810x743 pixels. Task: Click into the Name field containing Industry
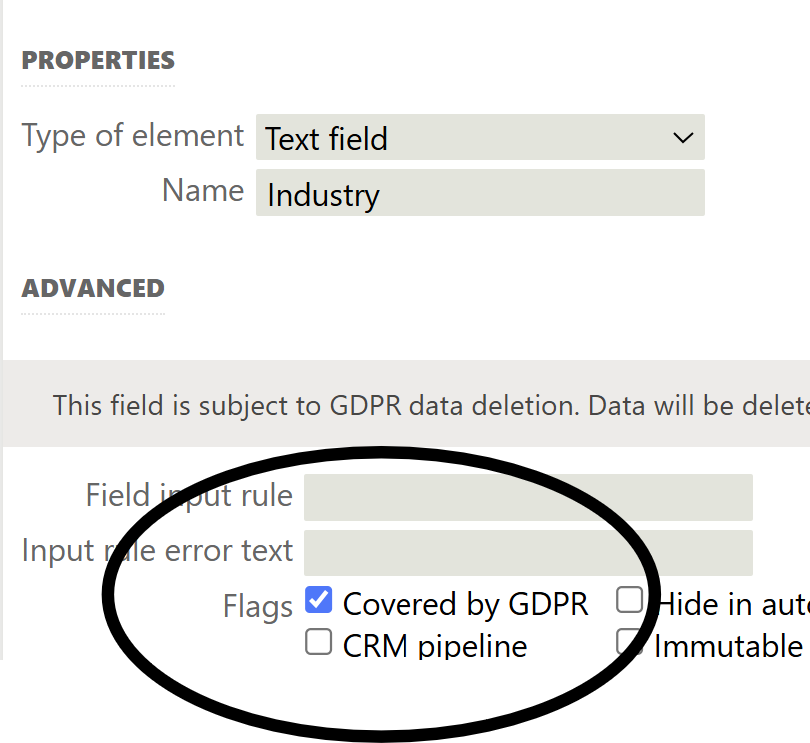point(480,193)
